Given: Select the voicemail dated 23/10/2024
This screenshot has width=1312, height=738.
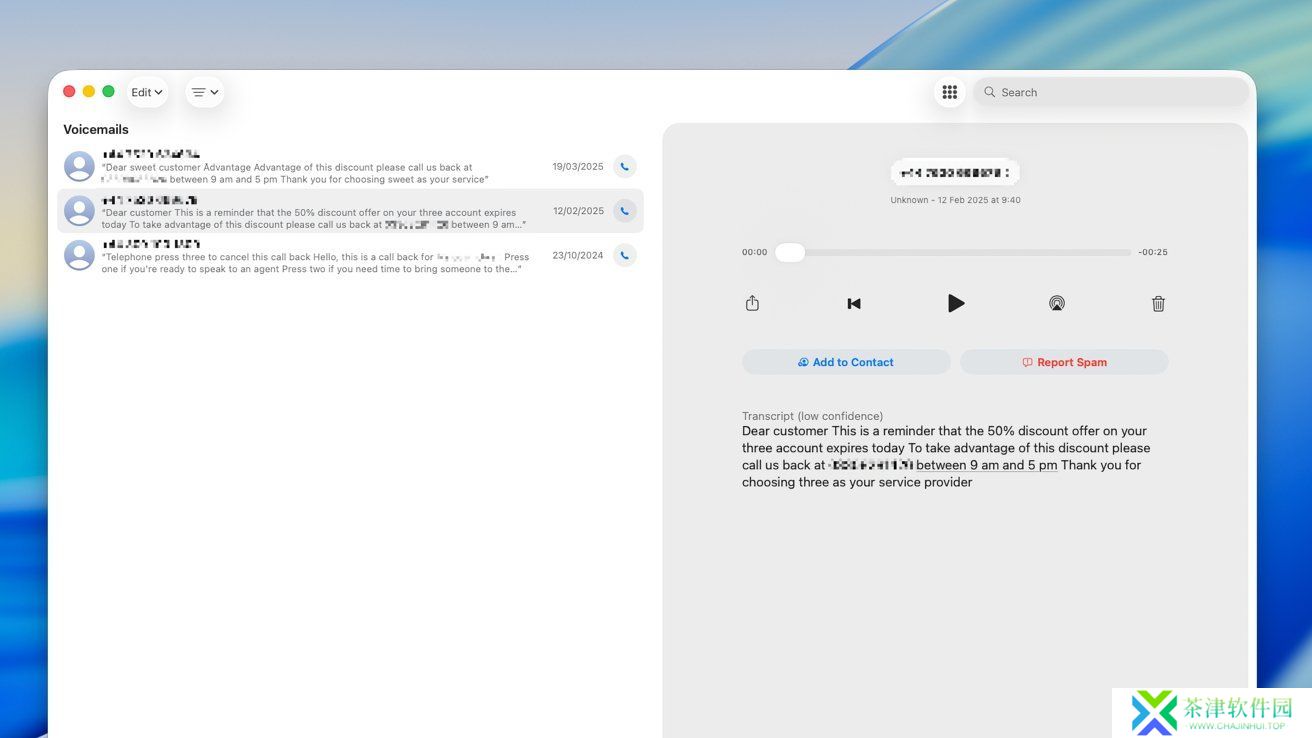Looking at the screenshot, I should [x=350, y=255].
